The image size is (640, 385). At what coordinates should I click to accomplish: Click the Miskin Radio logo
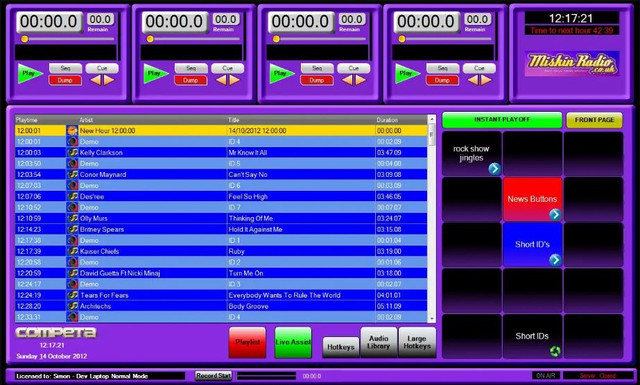[572, 64]
